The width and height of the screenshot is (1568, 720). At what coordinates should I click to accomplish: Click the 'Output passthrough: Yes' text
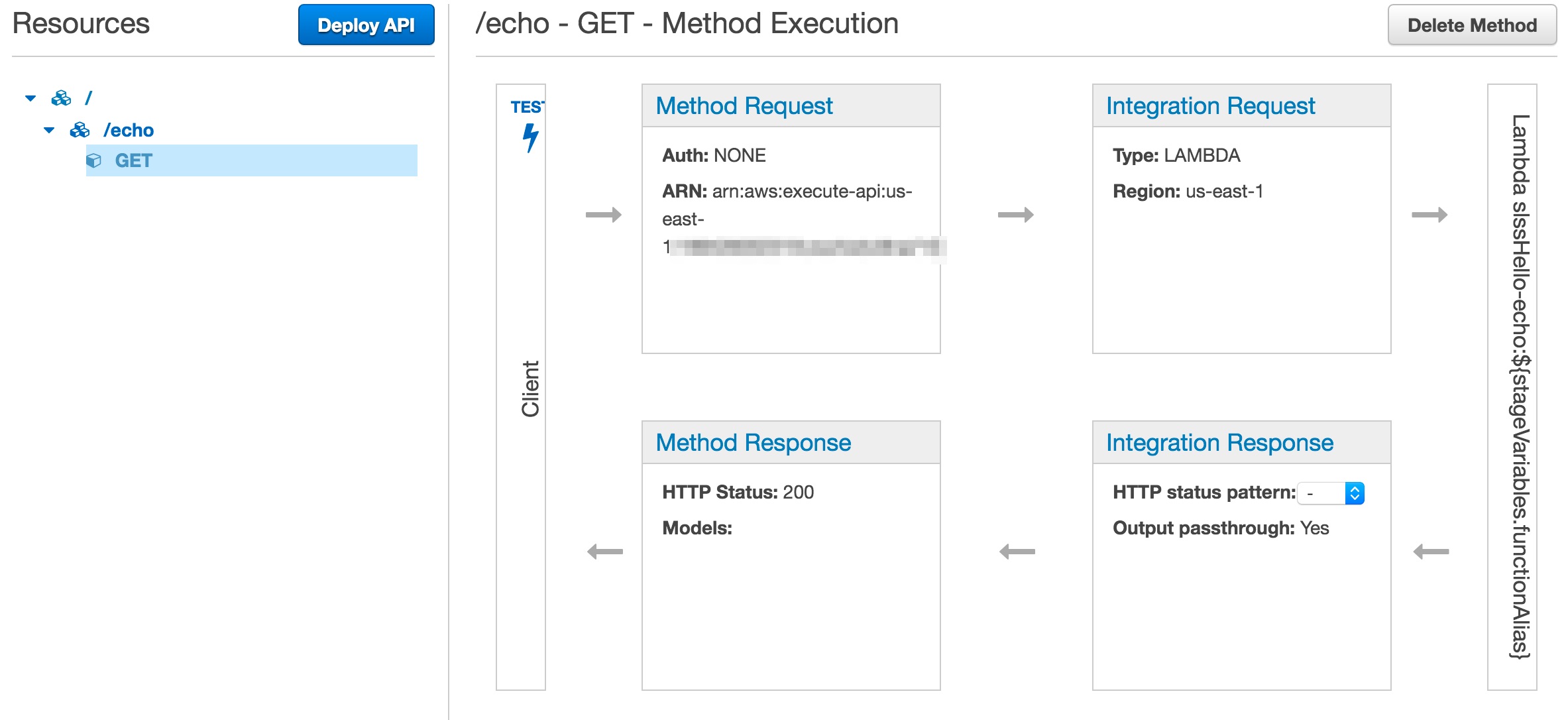1221,528
